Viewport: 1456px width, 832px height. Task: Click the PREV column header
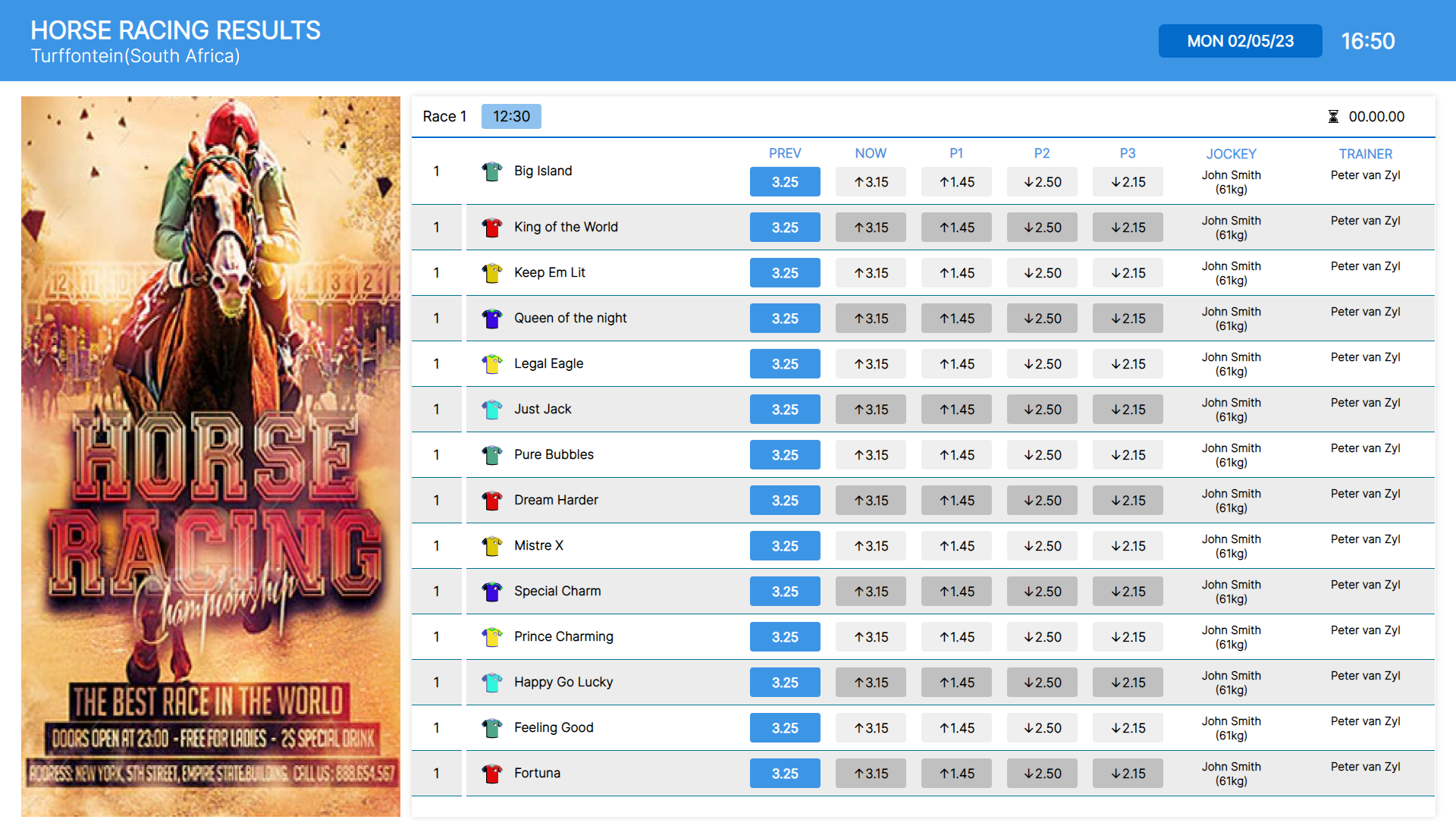(785, 153)
